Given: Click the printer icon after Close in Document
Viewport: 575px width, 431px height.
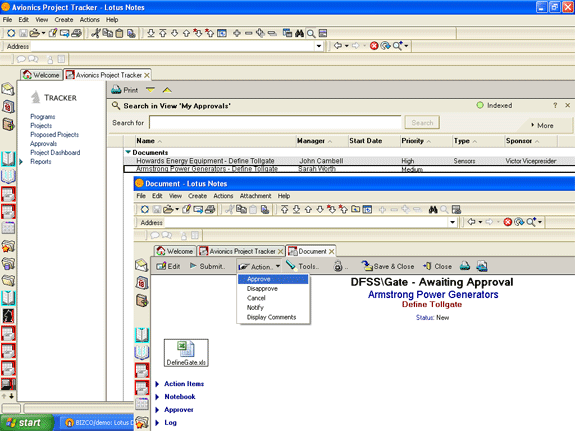Looking at the screenshot, I should [465, 266].
